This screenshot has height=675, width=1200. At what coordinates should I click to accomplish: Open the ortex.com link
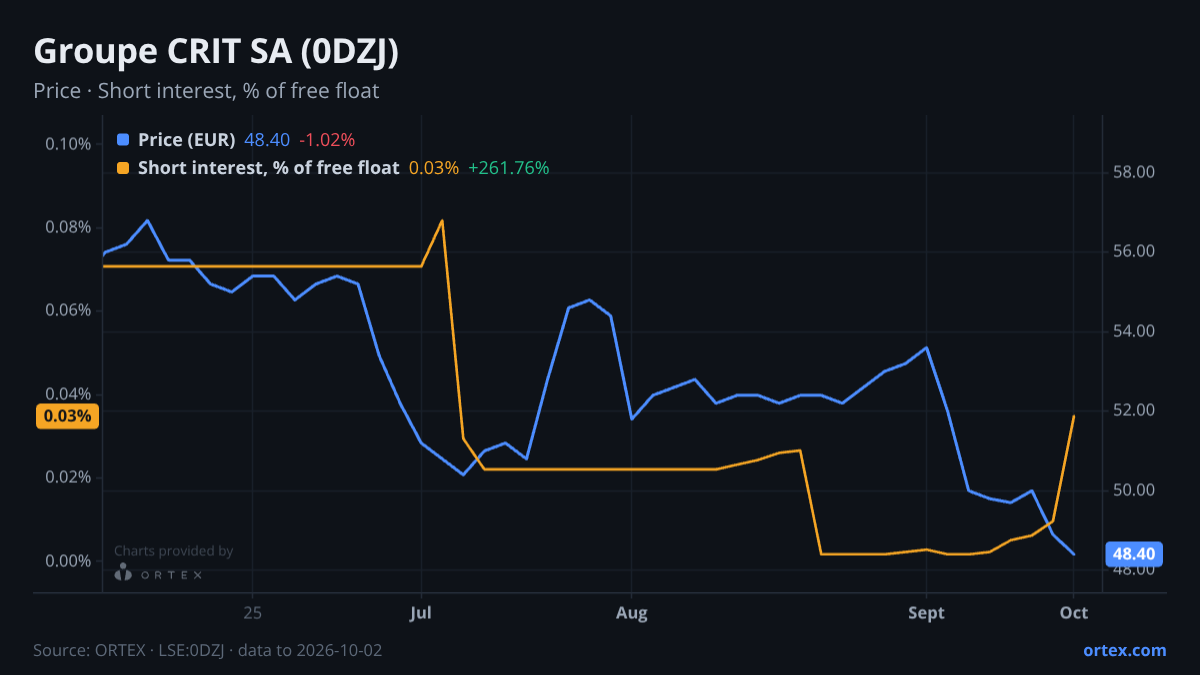1125,650
